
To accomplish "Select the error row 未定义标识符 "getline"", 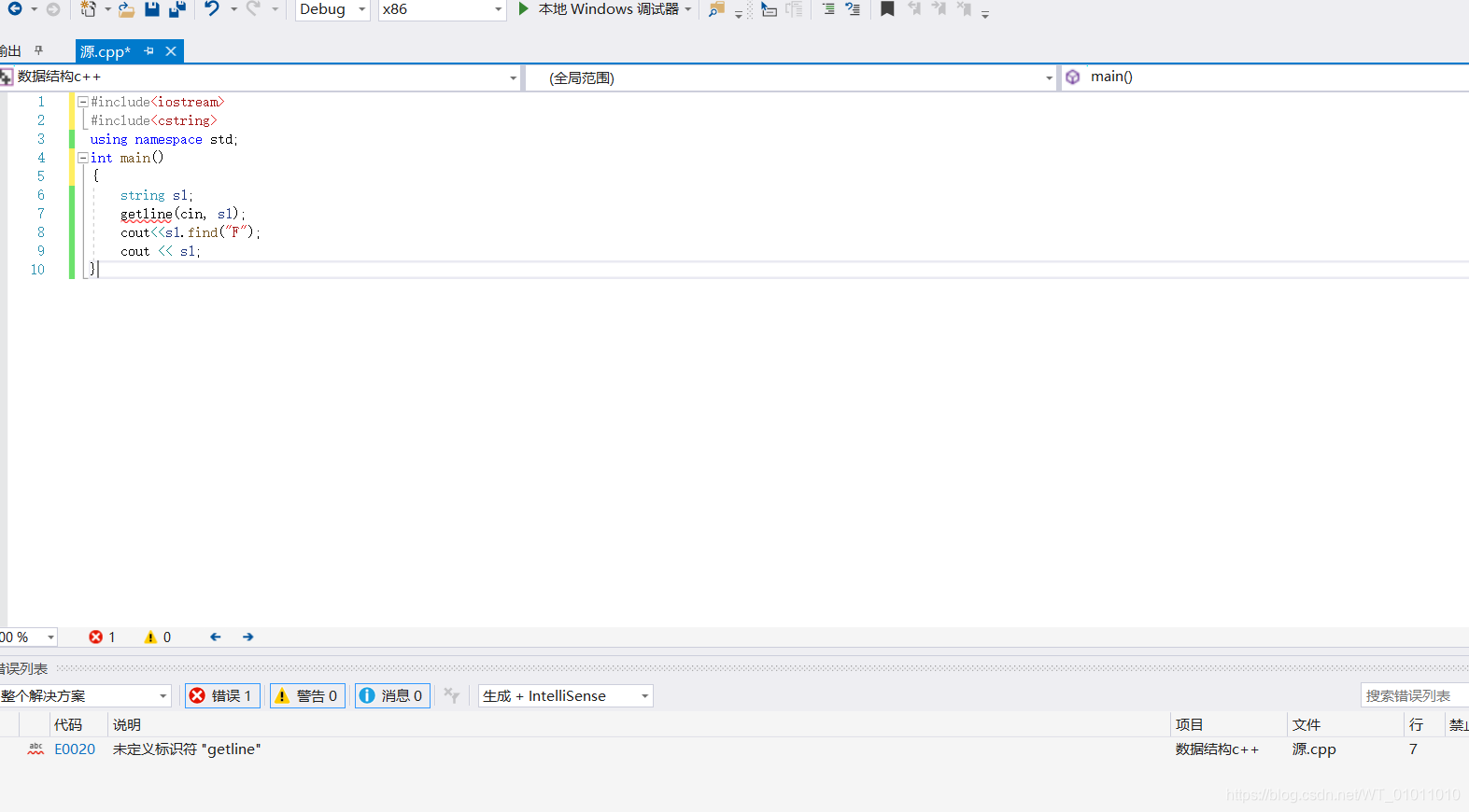I will point(734,749).
